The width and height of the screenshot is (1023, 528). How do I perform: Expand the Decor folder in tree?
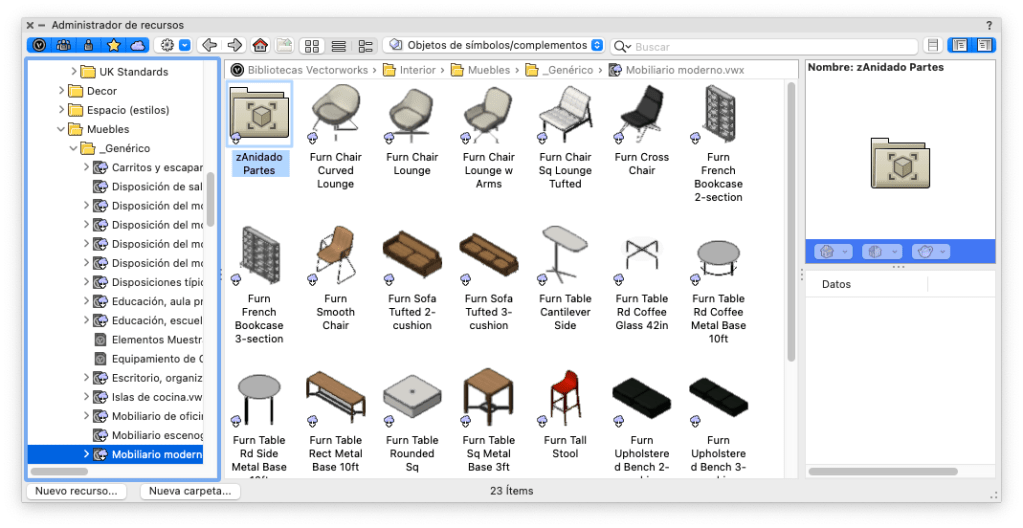coord(62,91)
